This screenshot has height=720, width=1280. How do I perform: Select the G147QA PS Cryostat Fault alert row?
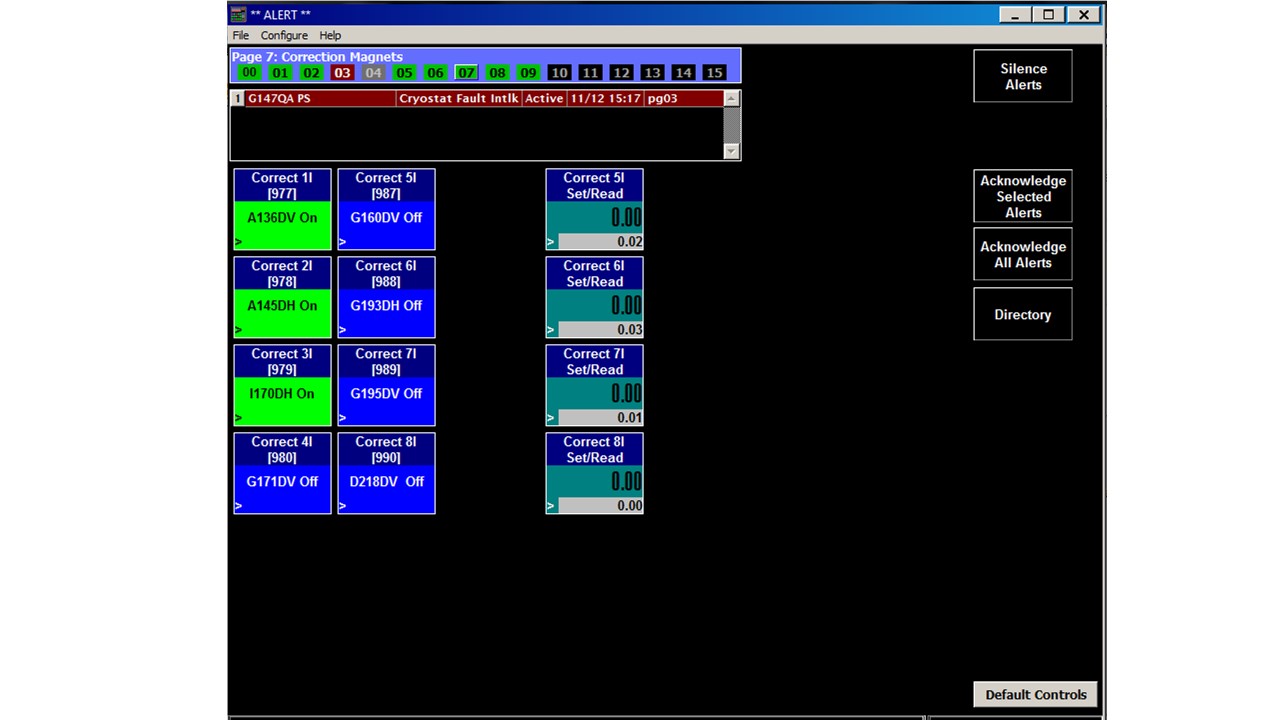pos(480,99)
